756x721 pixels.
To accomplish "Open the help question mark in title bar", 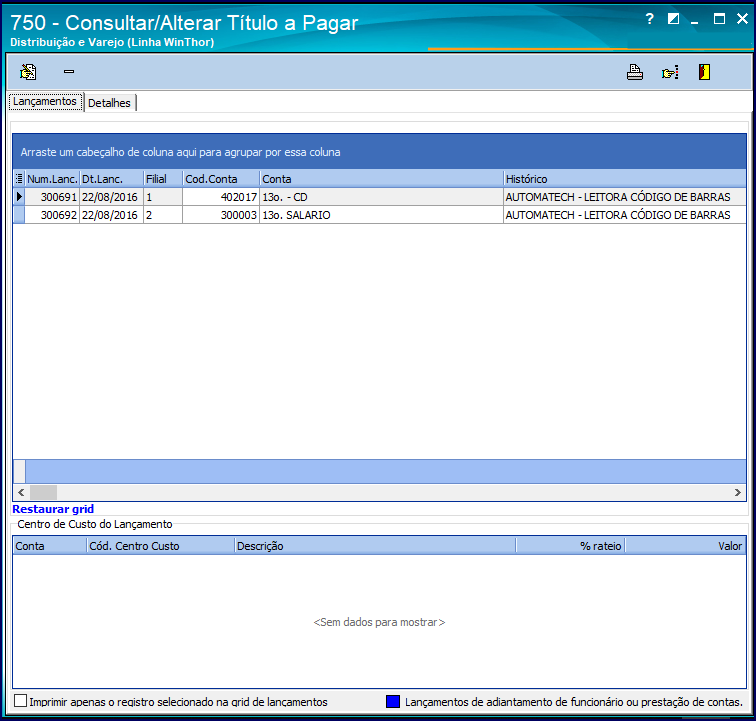I will pyautogui.click(x=649, y=19).
